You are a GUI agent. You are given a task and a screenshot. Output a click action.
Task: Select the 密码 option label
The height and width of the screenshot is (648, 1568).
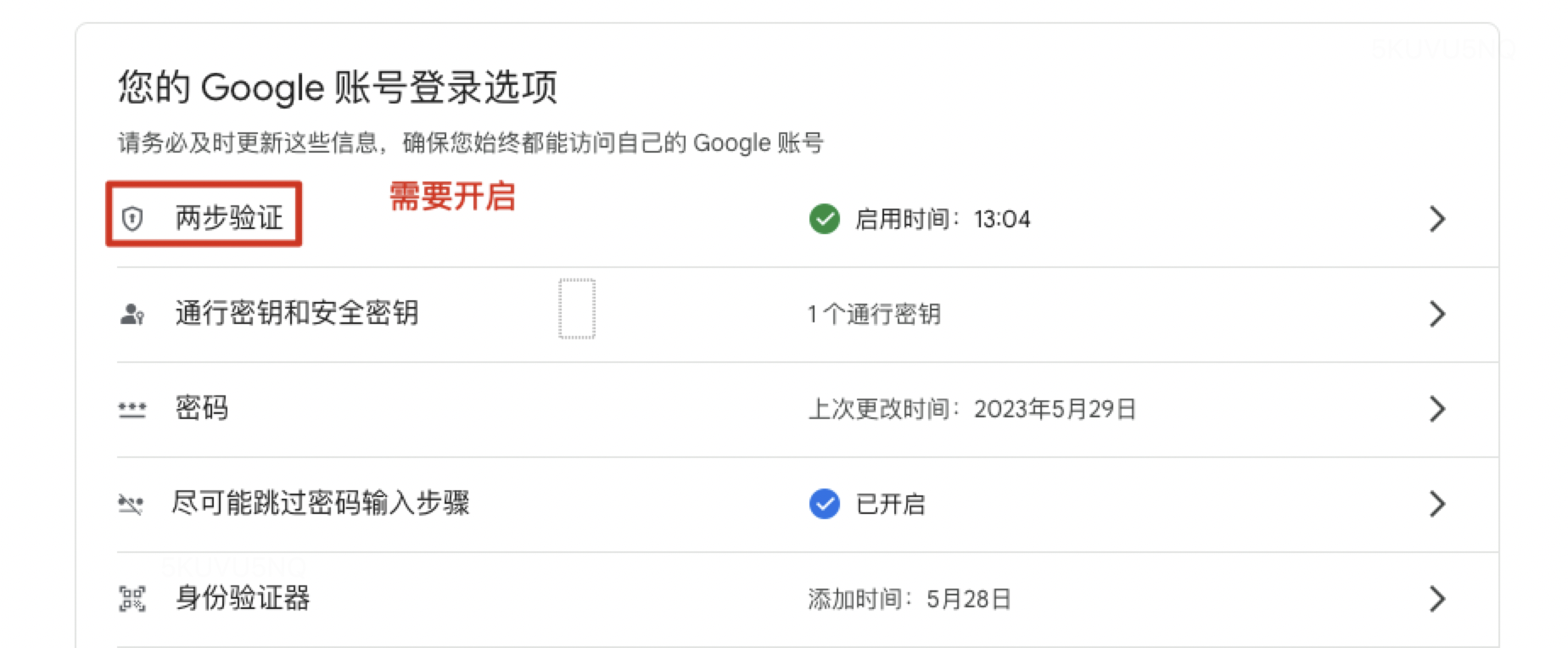pos(202,408)
